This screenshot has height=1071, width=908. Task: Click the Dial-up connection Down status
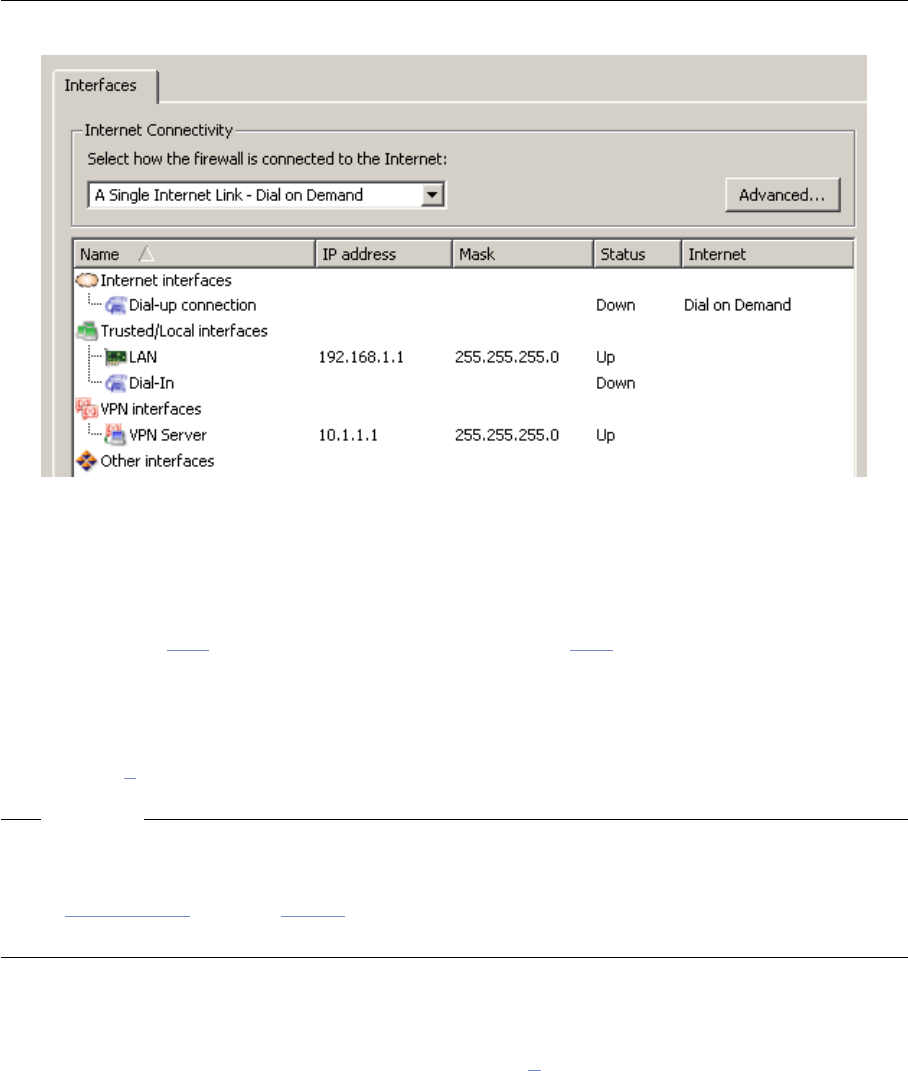tap(616, 305)
